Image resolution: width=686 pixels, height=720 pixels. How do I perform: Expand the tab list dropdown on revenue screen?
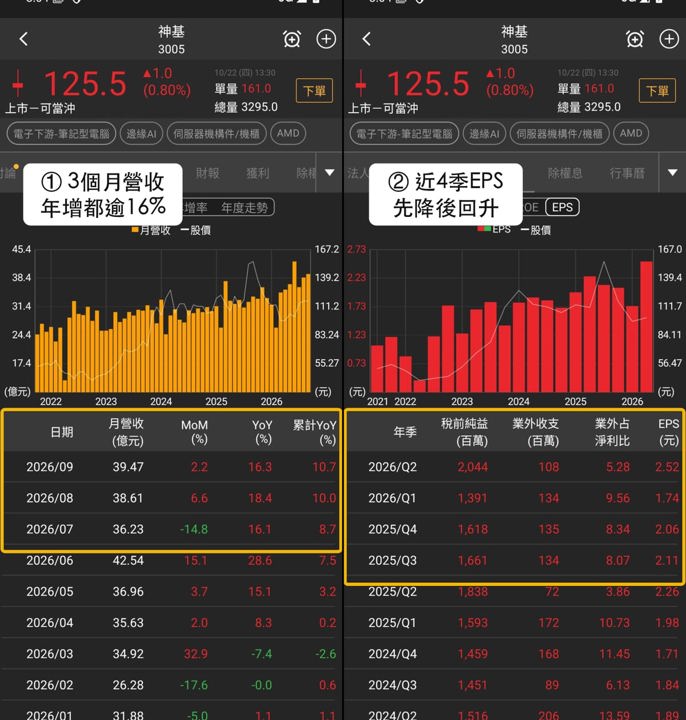pos(330,173)
